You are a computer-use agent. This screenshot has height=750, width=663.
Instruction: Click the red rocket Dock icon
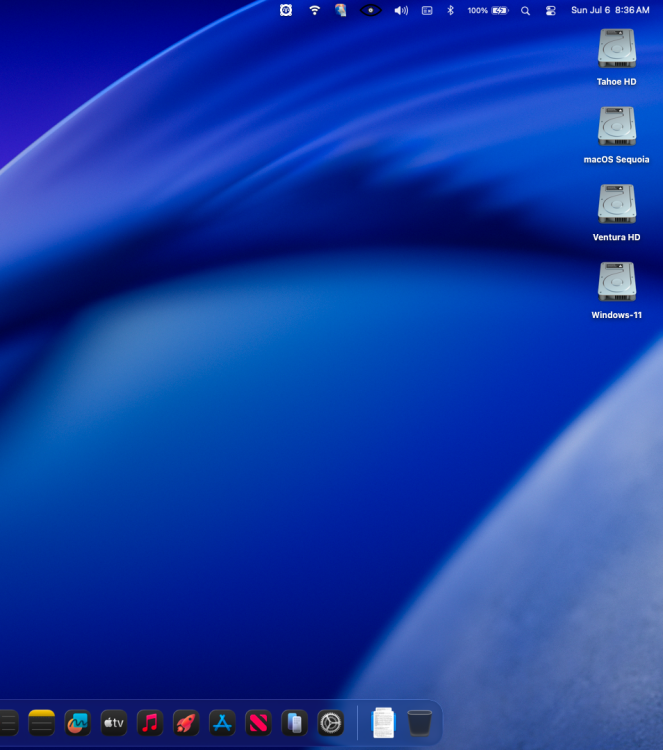pos(186,723)
